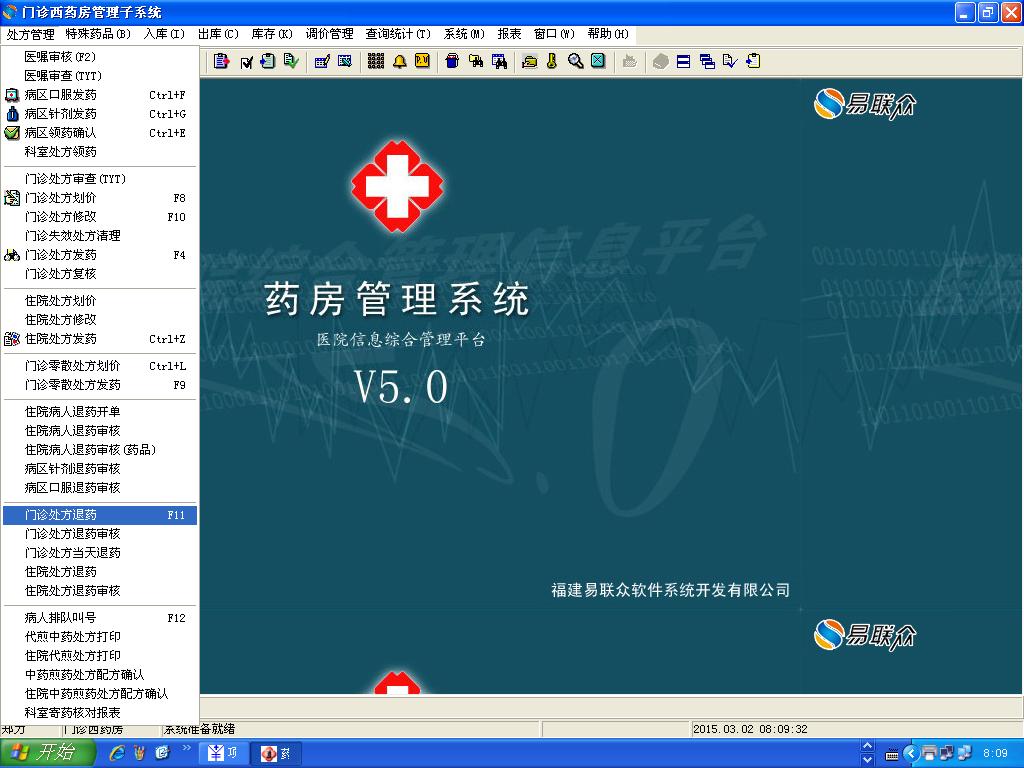Click the grid of dots toolbar icon
The width and height of the screenshot is (1024, 768).
[x=376, y=61]
